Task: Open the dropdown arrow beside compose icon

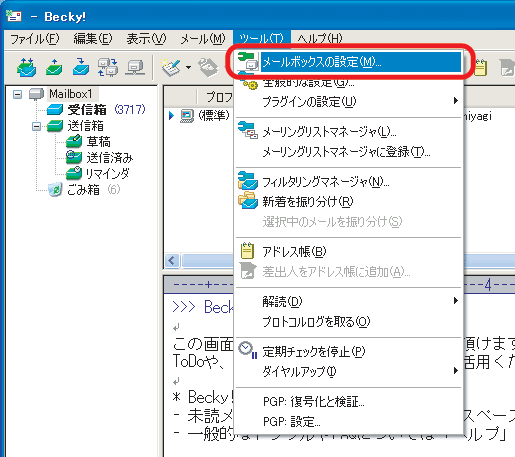Action: (x=188, y=68)
